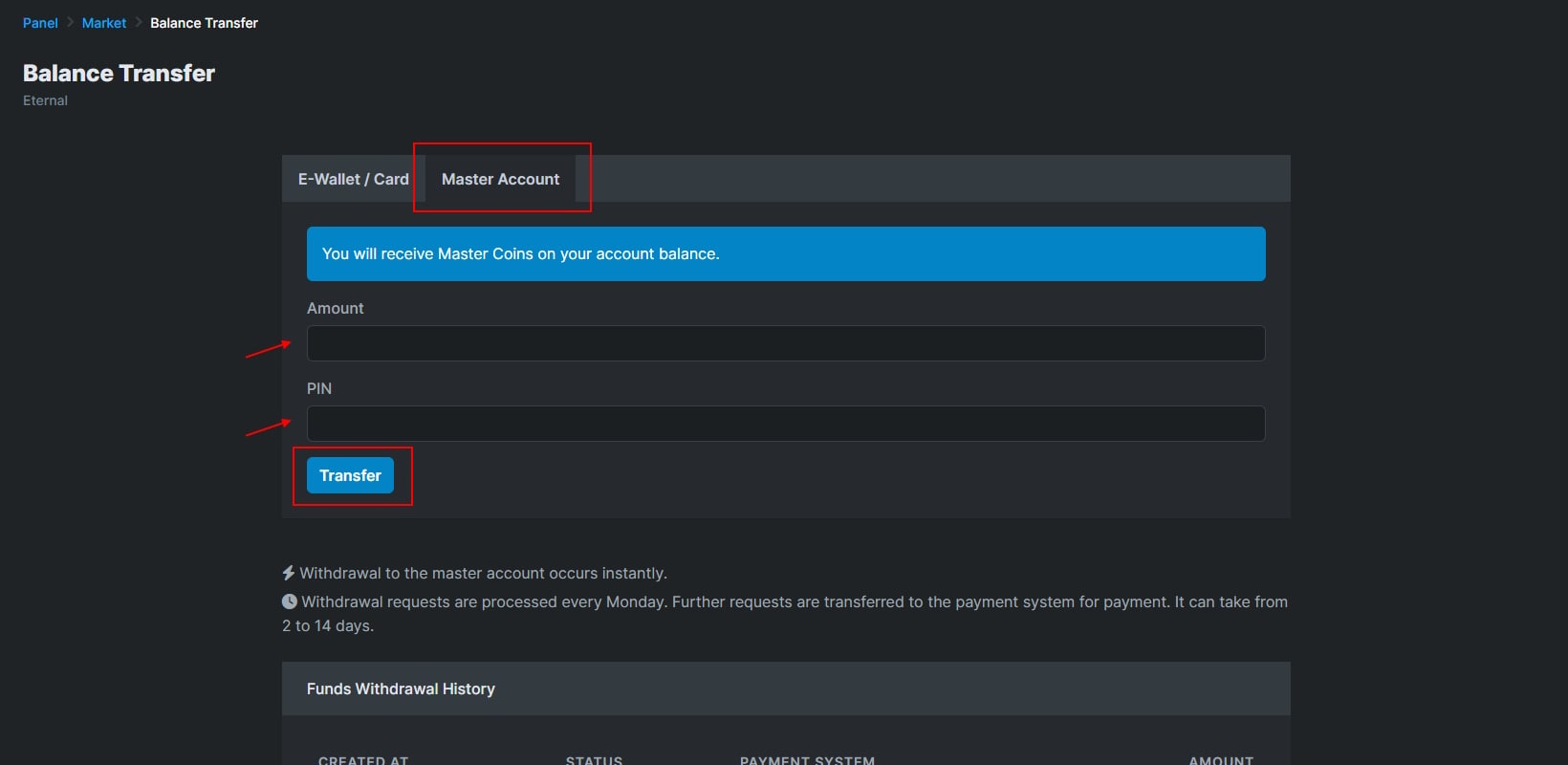Click the Balance Transfer breadcrumb item

(204, 23)
